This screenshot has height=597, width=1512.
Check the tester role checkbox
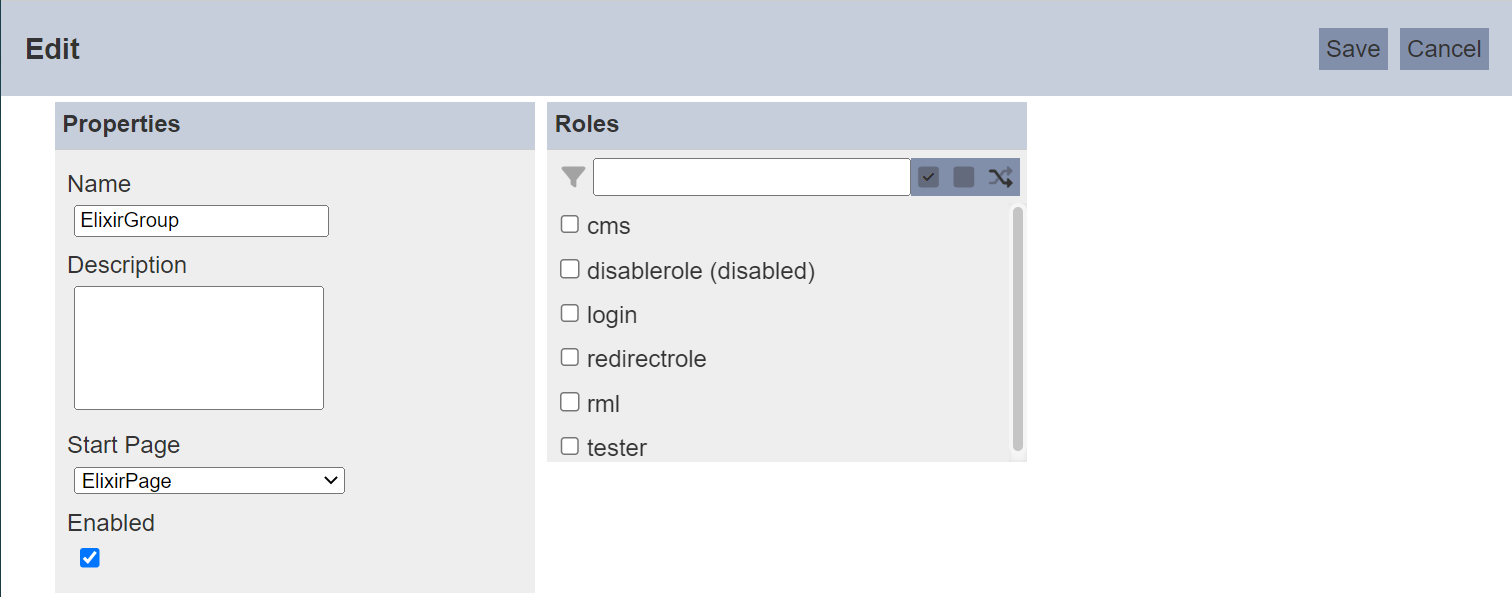(x=570, y=446)
